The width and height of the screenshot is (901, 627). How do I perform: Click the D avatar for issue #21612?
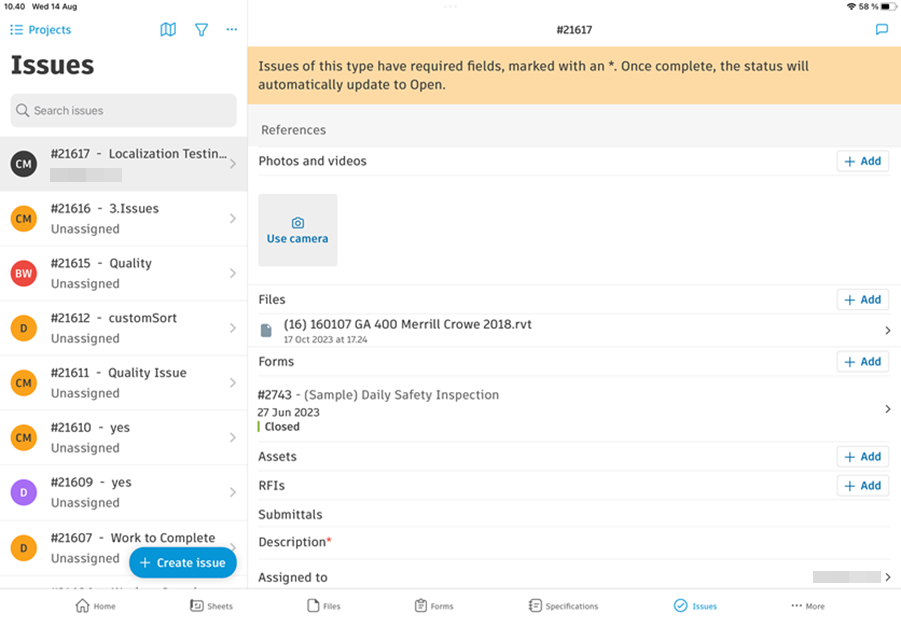[x=24, y=328]
